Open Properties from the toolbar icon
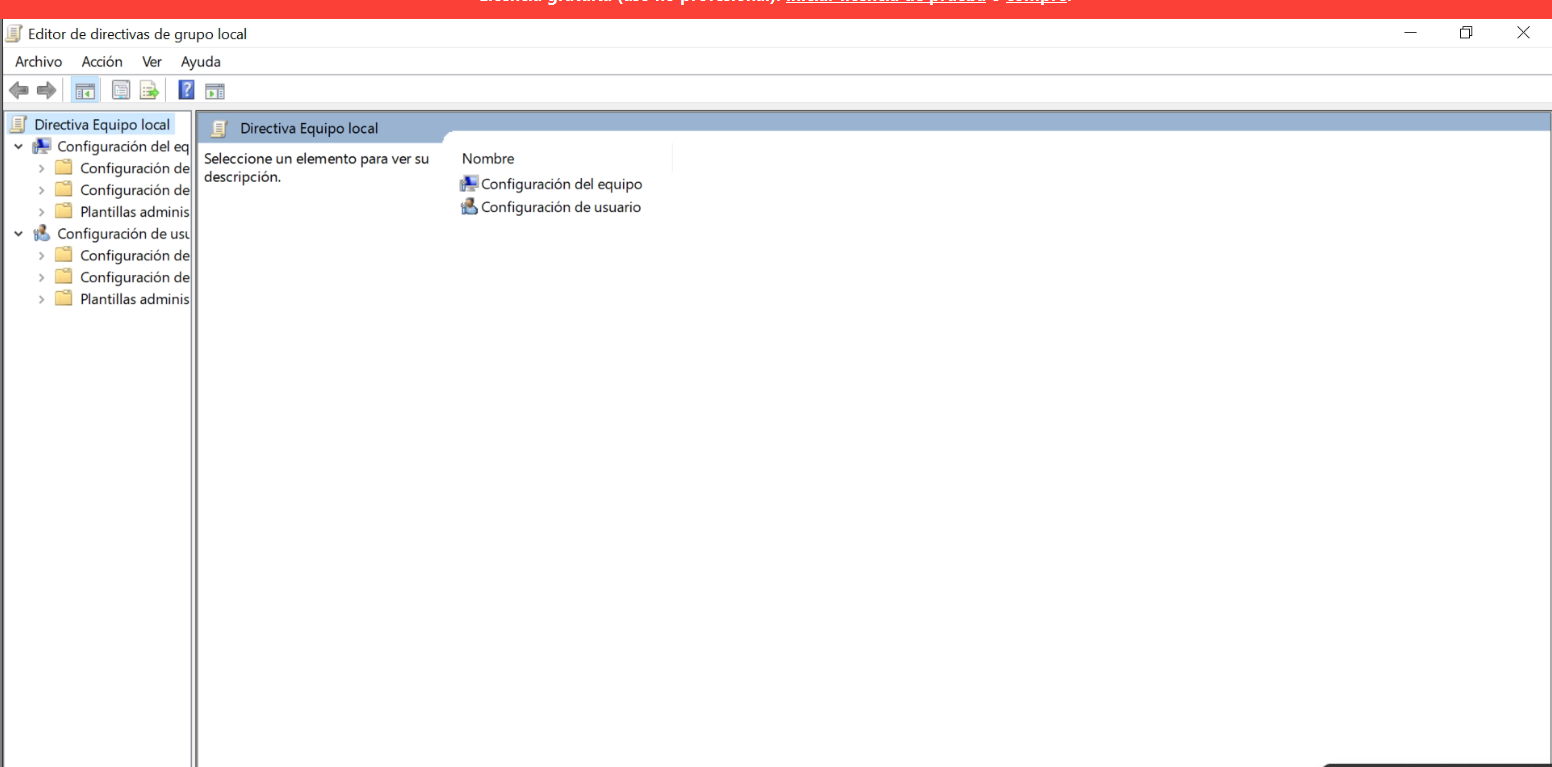Image resolution: width=1552 pixels, height=767 pixels. (121, 91)
